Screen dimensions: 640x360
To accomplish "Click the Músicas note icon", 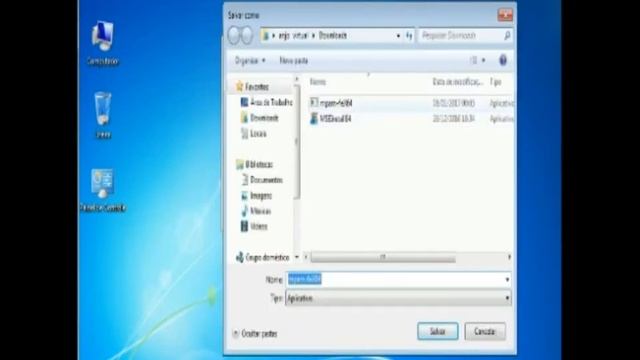I will (244, 211).
